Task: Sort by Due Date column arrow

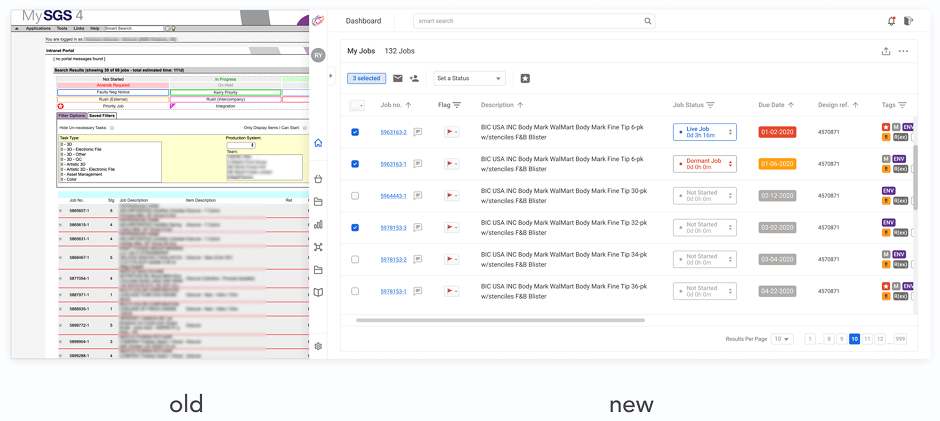Action: point(791,105)
